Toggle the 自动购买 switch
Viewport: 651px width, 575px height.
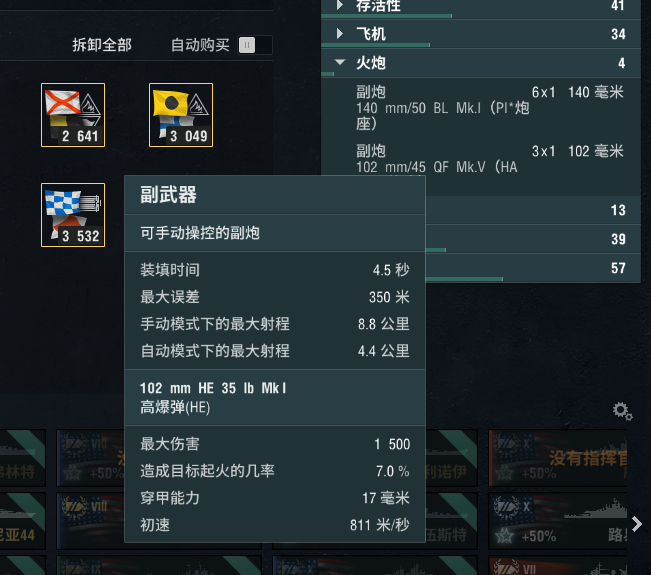pyautogui.click(x=255, y=45)
